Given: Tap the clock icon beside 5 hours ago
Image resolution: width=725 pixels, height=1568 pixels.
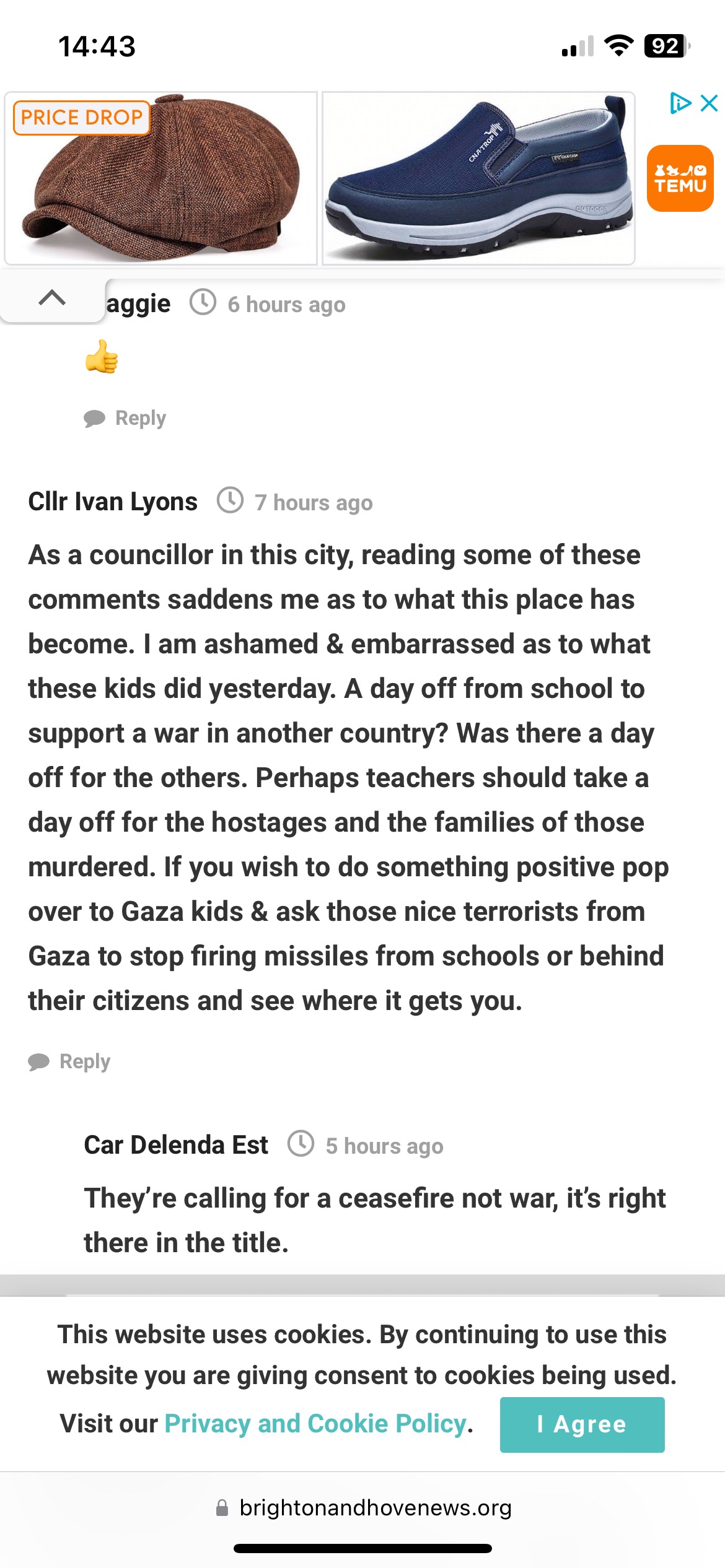Looking at the screenshot, I should (x=301, y=1144).
